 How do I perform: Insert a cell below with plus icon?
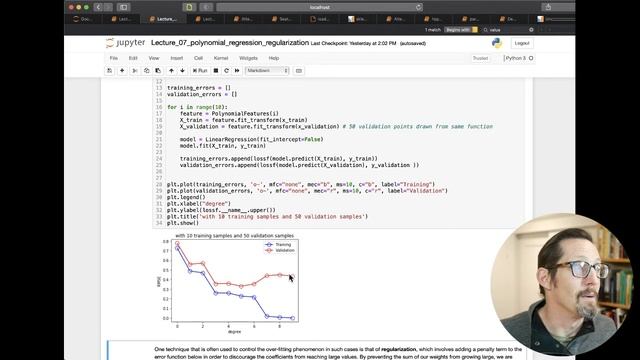coord(122,71)
